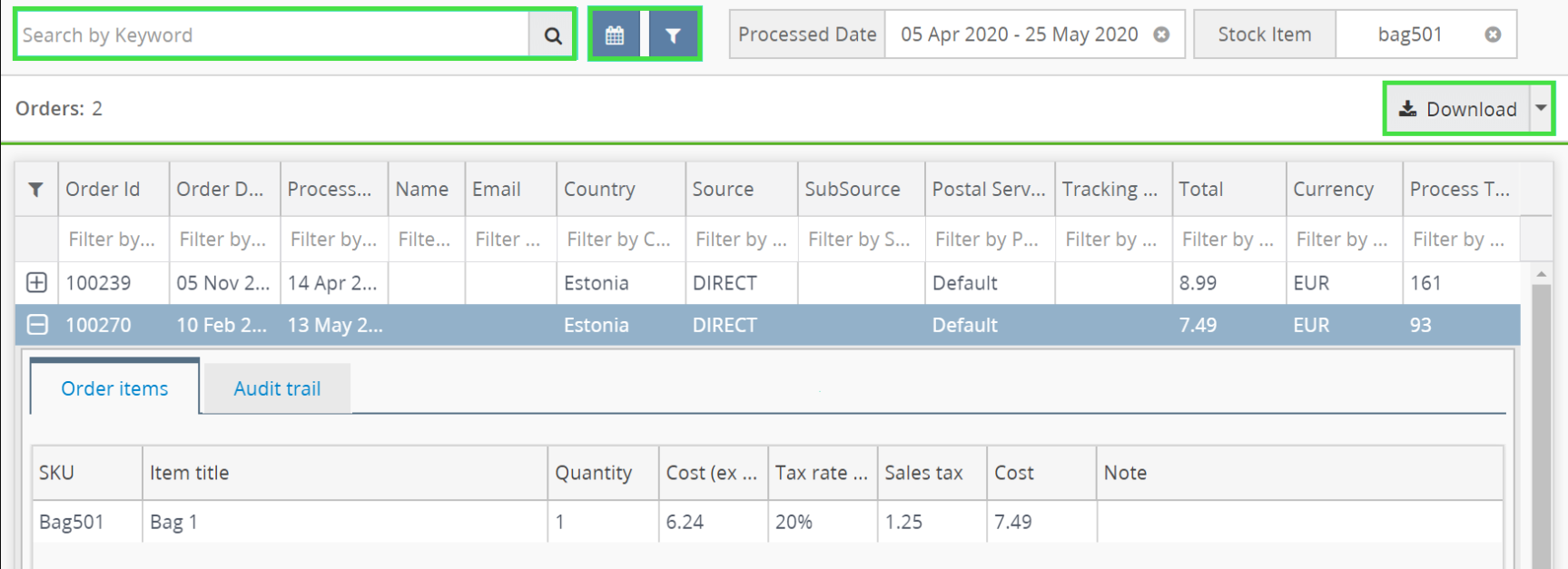Sort by Total column header
This screenshot has height=569, width=1568.
pyautogui.click(x=1229, y=189)
